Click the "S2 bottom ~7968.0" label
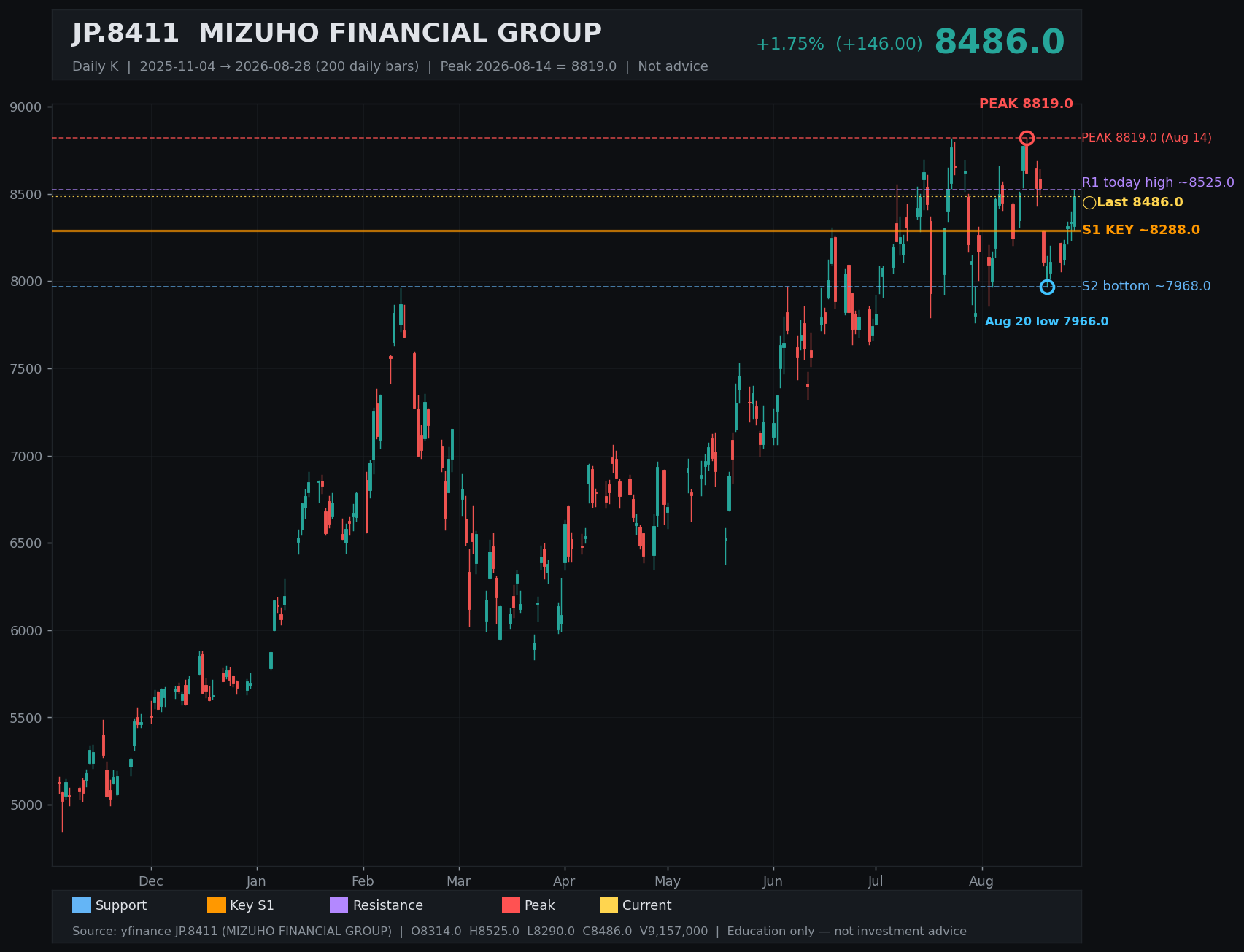Viewport: 1244px width, 952px height. point(1146,286)
